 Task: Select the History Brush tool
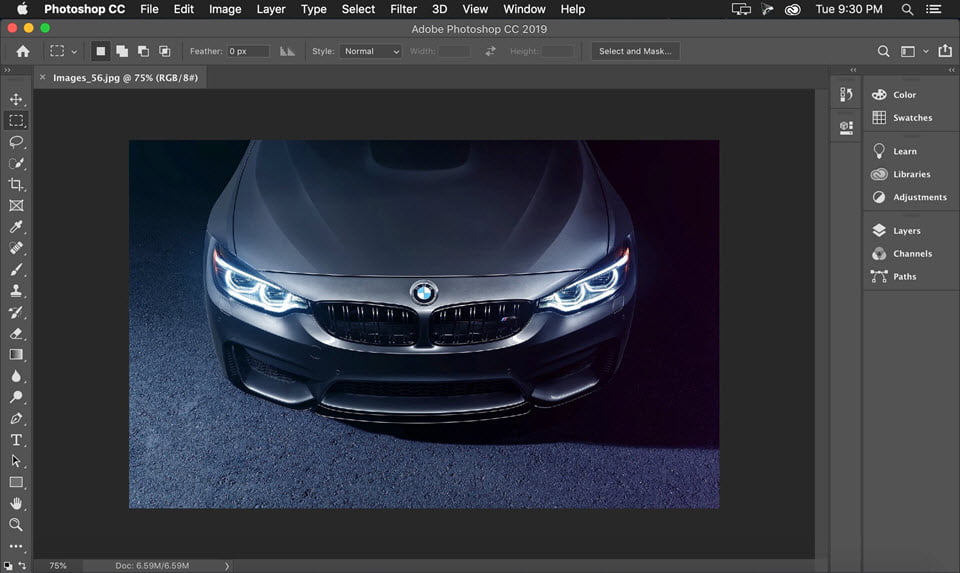pos(16,312)
